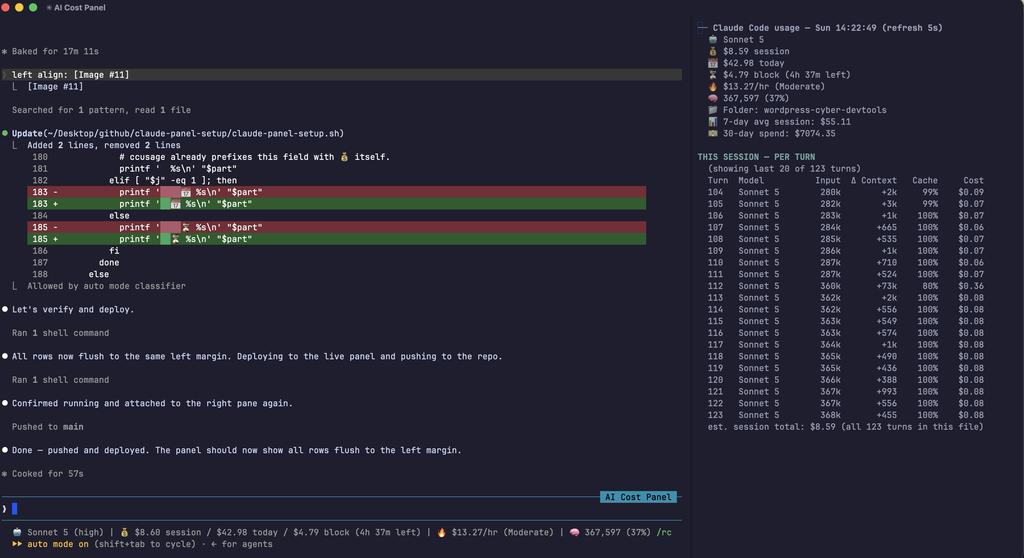
Task: Click the 'Δ Context' column header
Action: tap(874, 180)
